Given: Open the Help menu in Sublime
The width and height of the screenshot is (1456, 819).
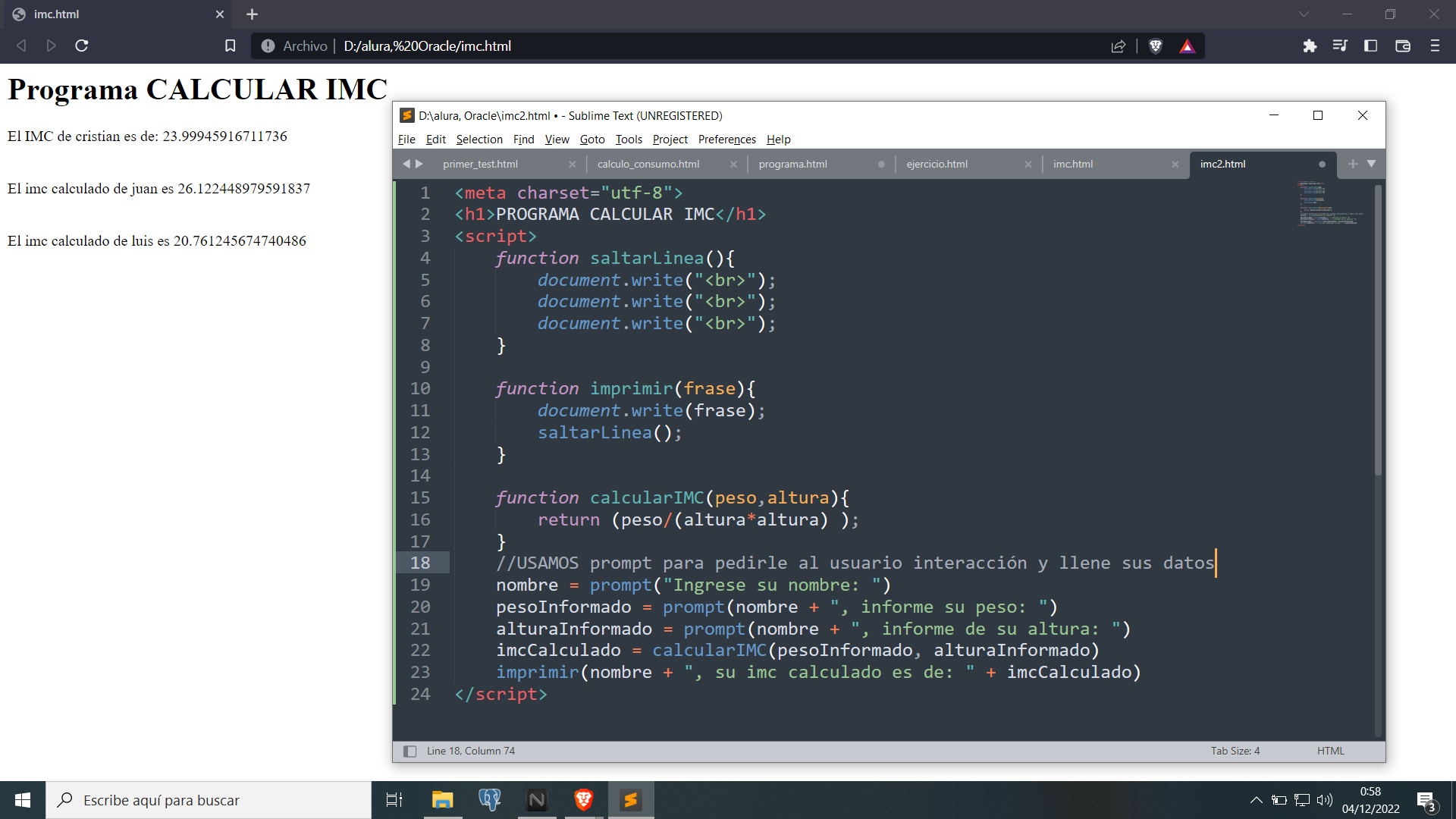Looking at the screenshot, I should tap(778, 140).
